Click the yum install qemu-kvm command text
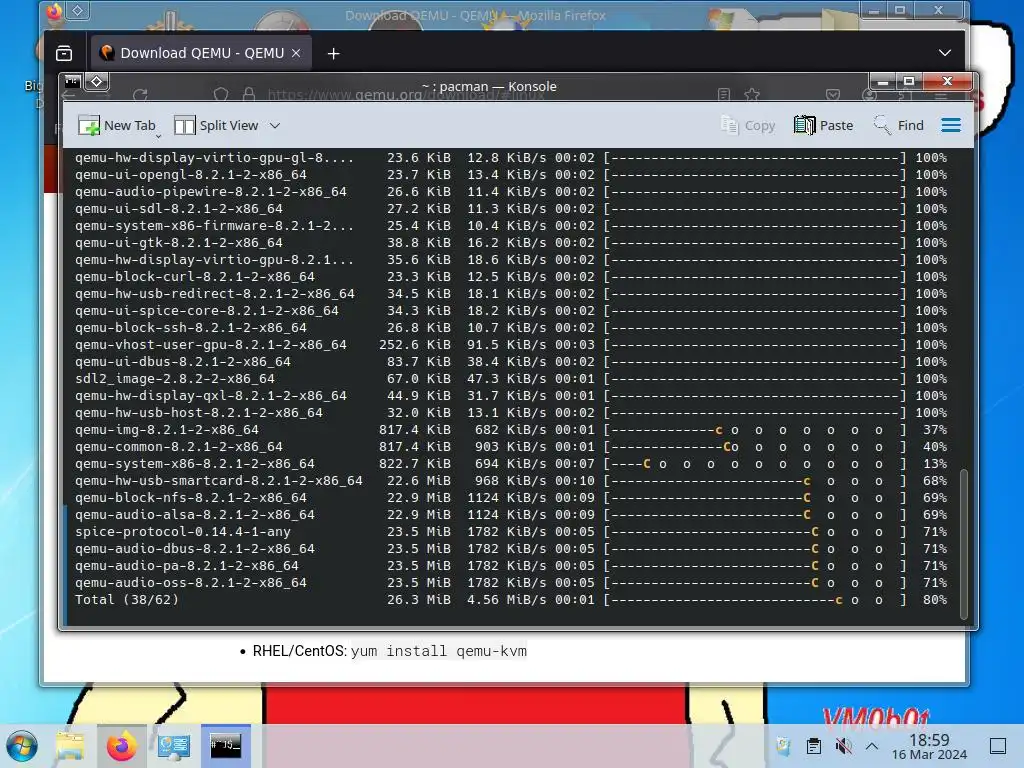Image resolution: width=1024 pixels, height=768 pixels. [x=439, y=651]
